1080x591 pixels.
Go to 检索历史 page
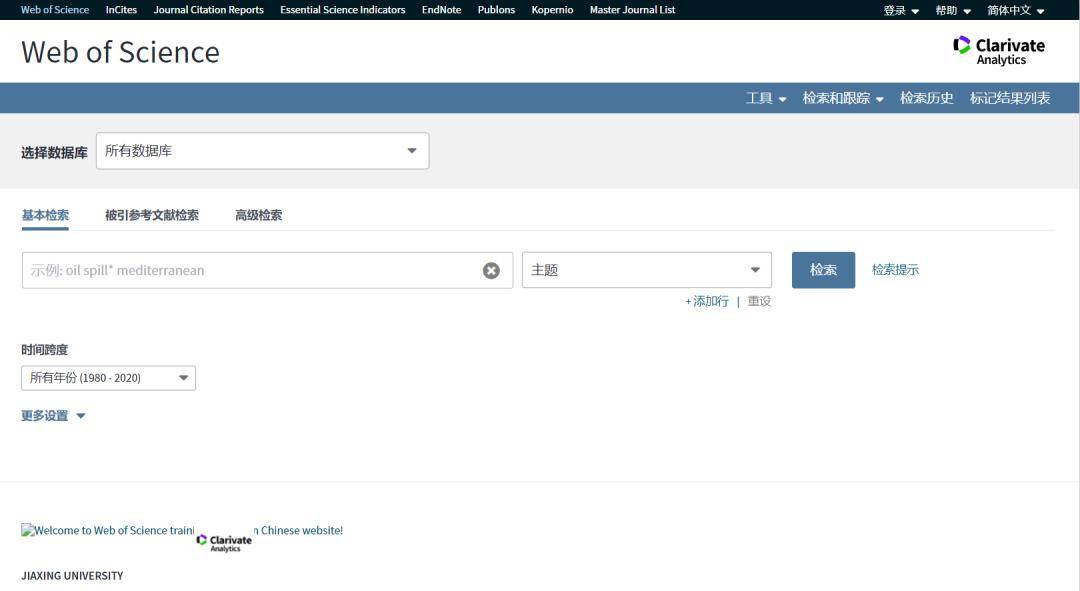(926, 98)
